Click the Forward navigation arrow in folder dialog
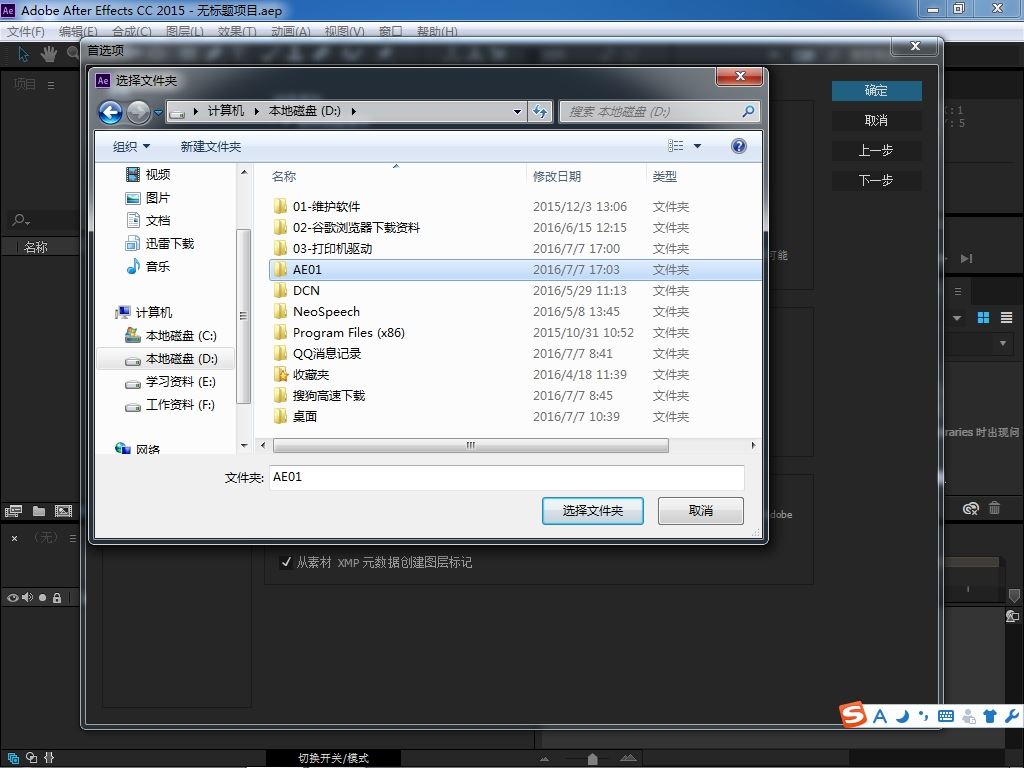Screen dimensions: 1024x768 (x=138, y=112)
